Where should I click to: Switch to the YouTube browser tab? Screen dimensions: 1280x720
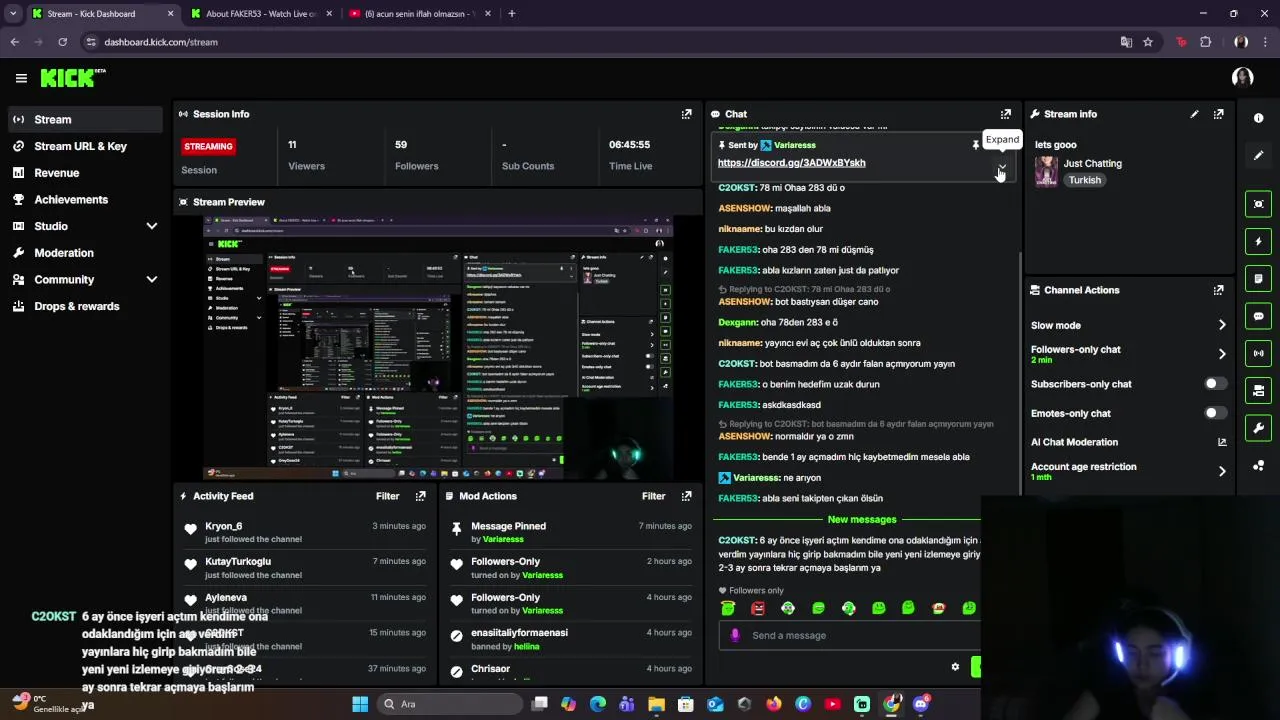tap(419, 14)
